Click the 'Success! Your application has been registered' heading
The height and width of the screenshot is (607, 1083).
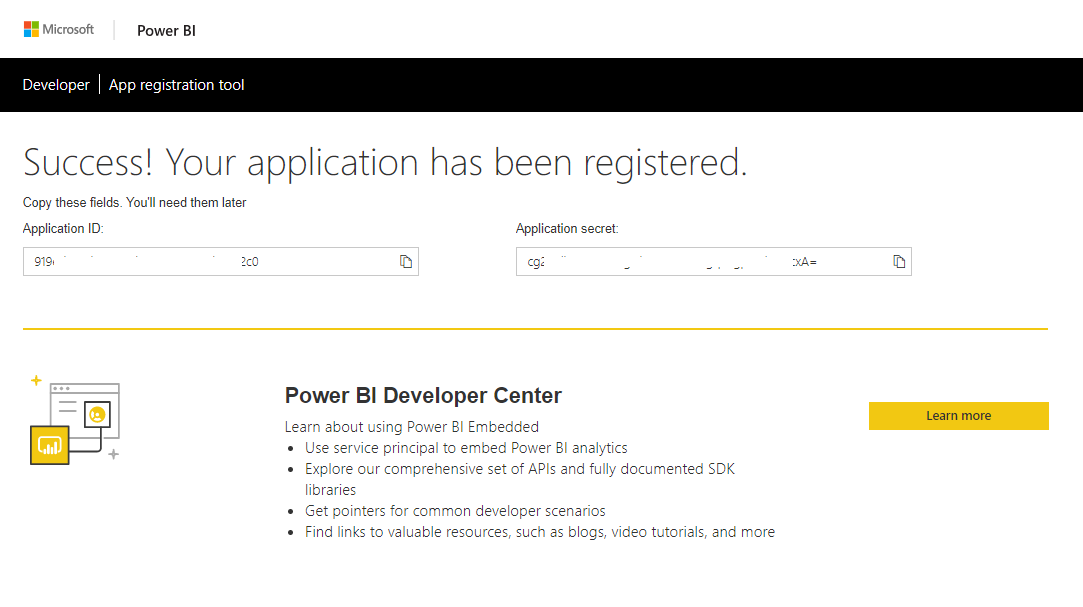coord(385,162)
